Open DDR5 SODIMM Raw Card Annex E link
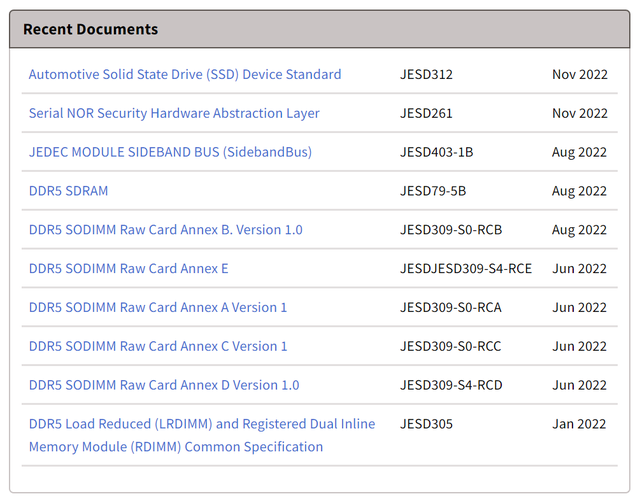The image size is (640, 501). 128,269
